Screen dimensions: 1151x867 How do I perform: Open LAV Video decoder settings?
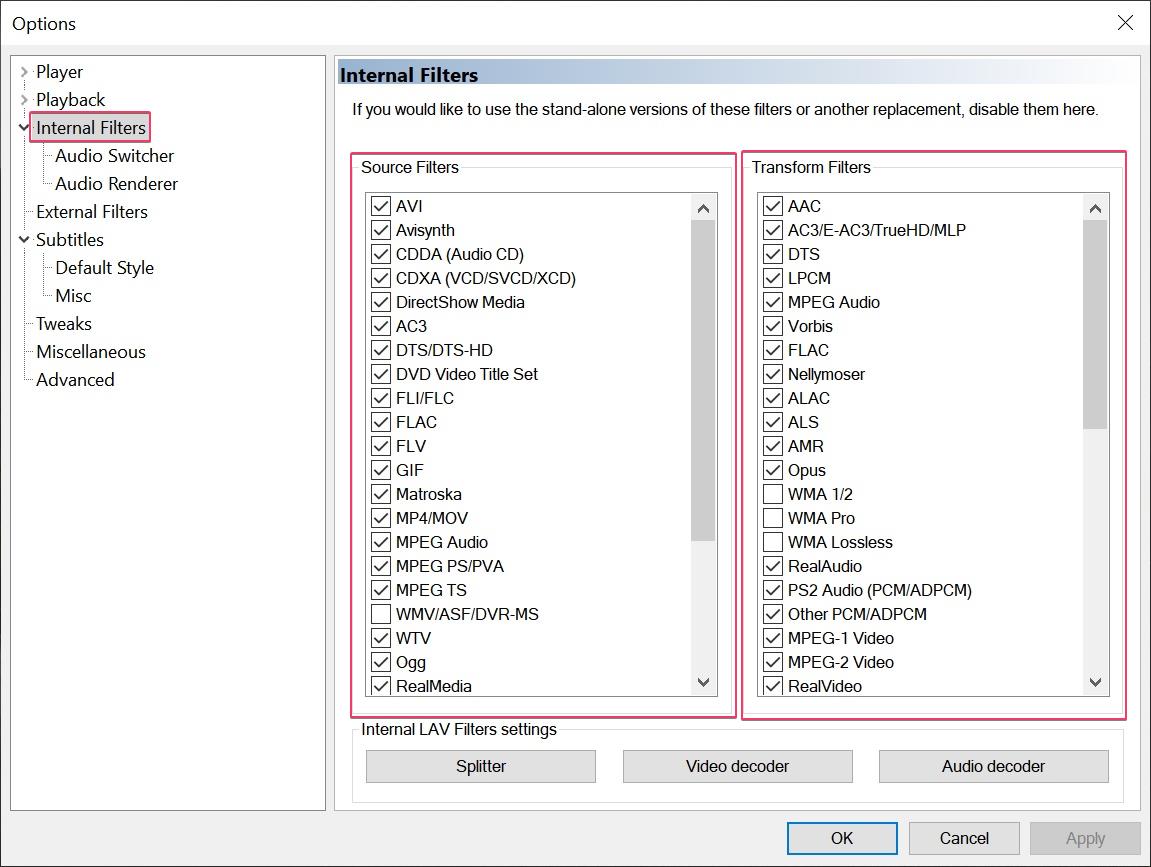click(738, 766)
